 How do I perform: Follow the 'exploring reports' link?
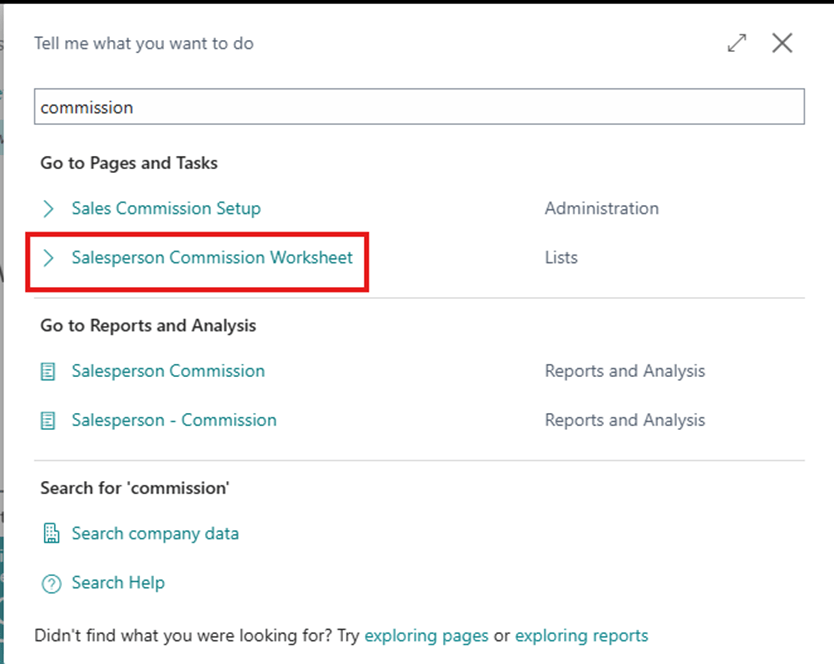[x=581, y=635]
